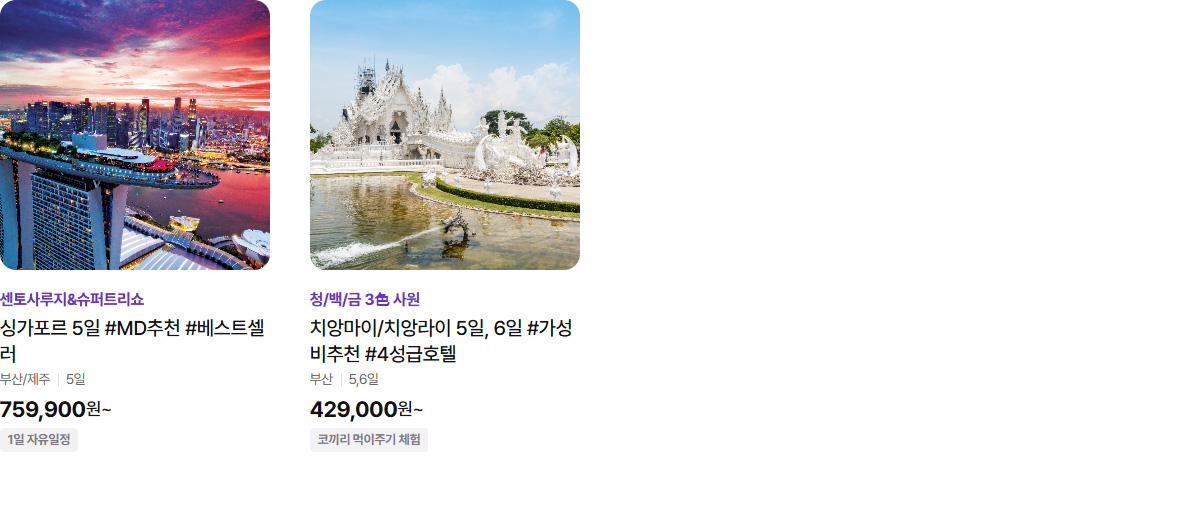Click the 5,6일 duration text
Image resolution: width=1200 pixels, height=516 pixels.
(363, 380)
